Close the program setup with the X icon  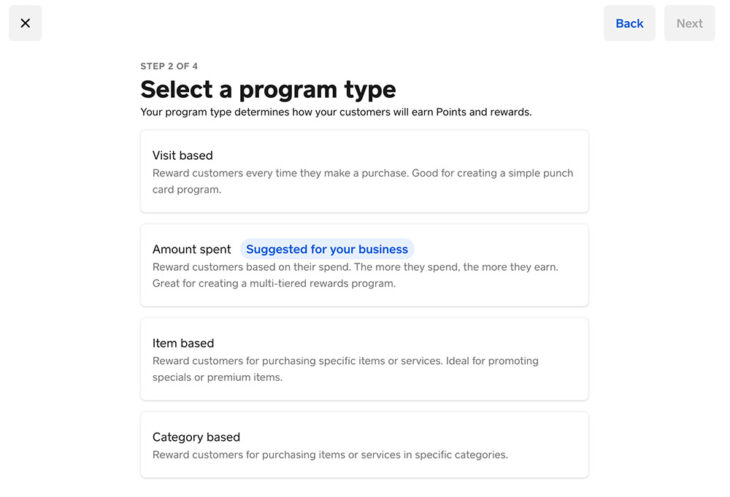pos(25,23)
